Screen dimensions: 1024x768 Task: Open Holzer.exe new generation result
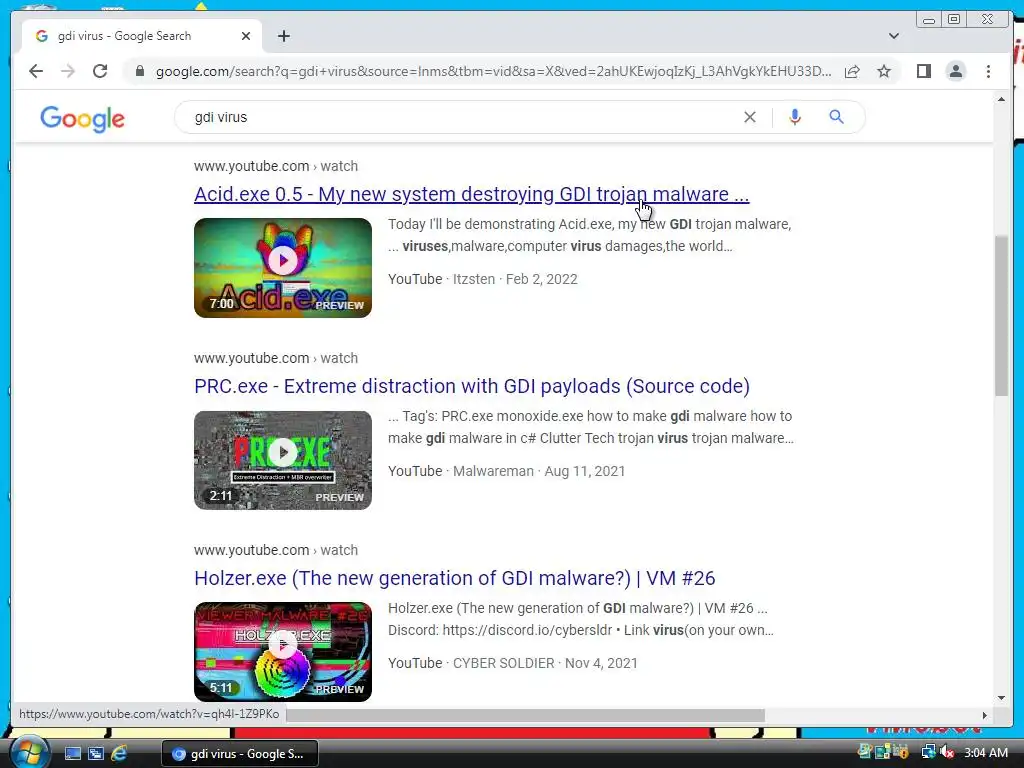pyautogui.click(x=455, y=578)
